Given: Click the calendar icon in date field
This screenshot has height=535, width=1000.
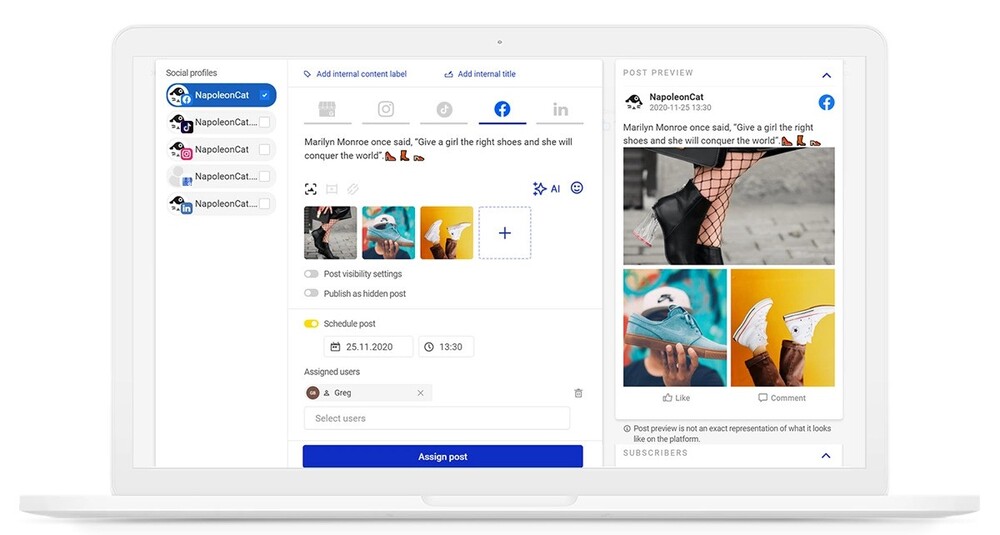Looking at the screenshot, I should [336, 347].
